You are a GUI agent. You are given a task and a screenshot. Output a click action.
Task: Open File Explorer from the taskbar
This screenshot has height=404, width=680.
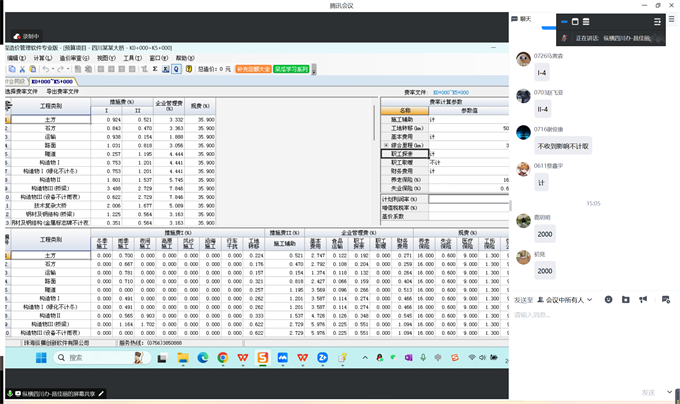pyautogui.click(x=183, y=358)
